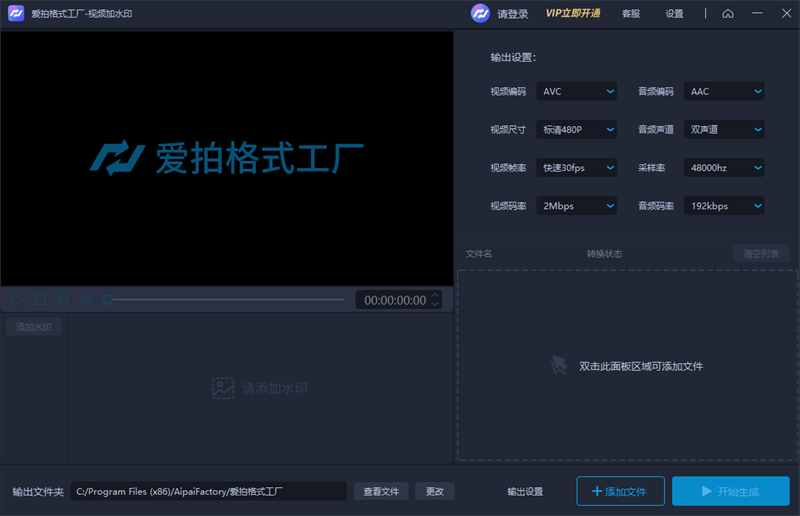Screen dimensions: 800x516
Task: Click the user avatar beside 请登录
Action: click(480, 13)
